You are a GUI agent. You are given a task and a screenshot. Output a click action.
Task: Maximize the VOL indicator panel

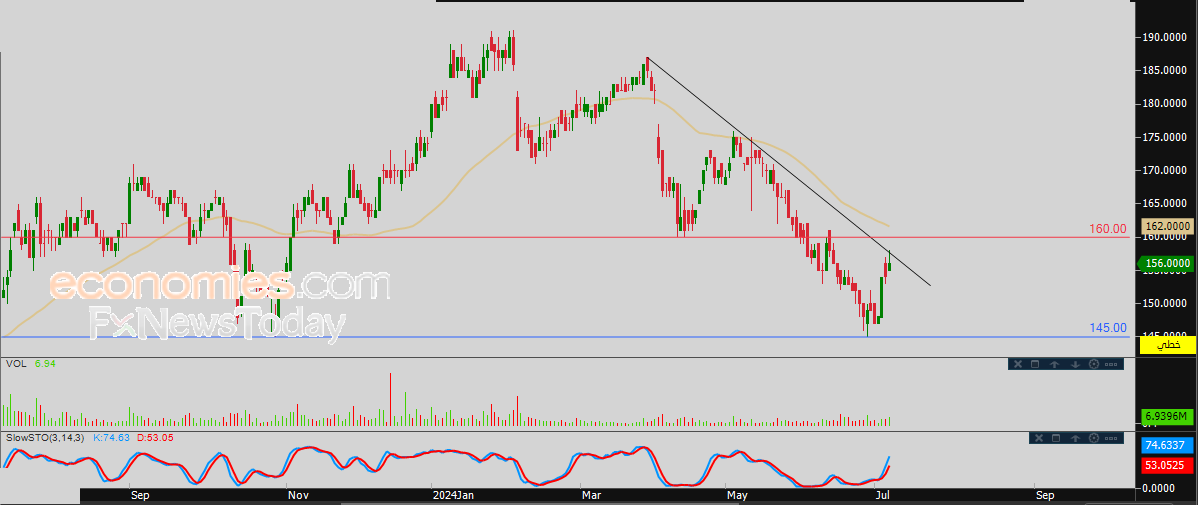coord(1035,364)
